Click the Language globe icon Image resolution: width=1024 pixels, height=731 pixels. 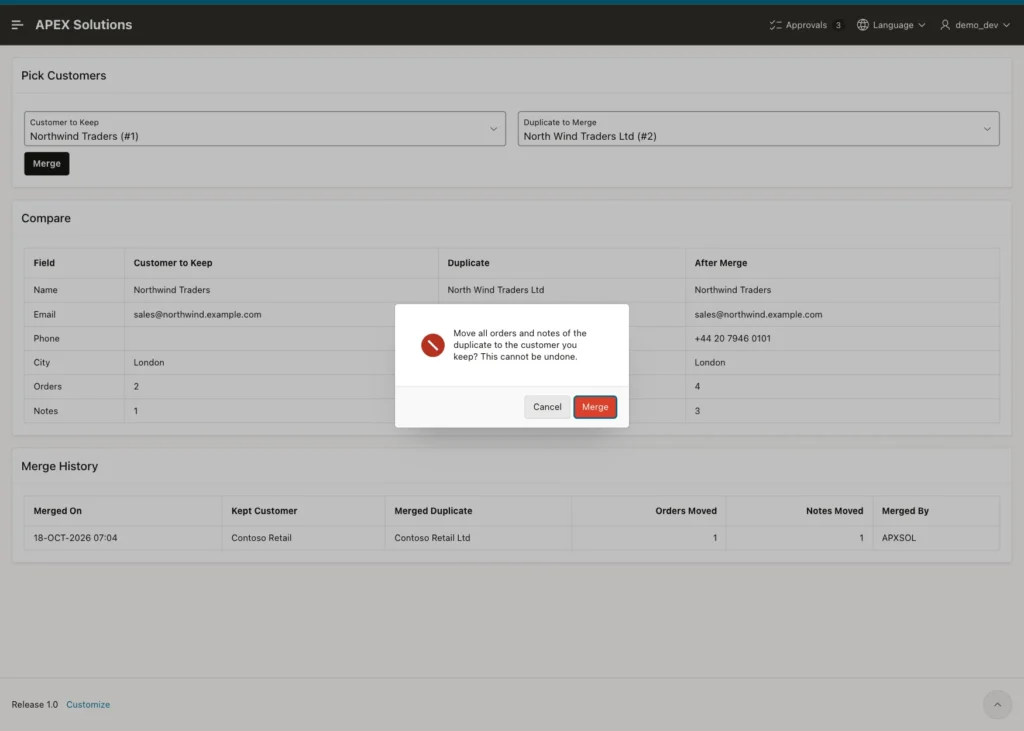(x=863, y=25)
